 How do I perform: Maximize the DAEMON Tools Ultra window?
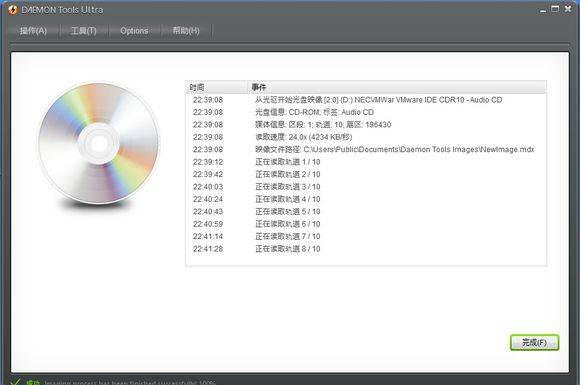(x=555, y=9)
